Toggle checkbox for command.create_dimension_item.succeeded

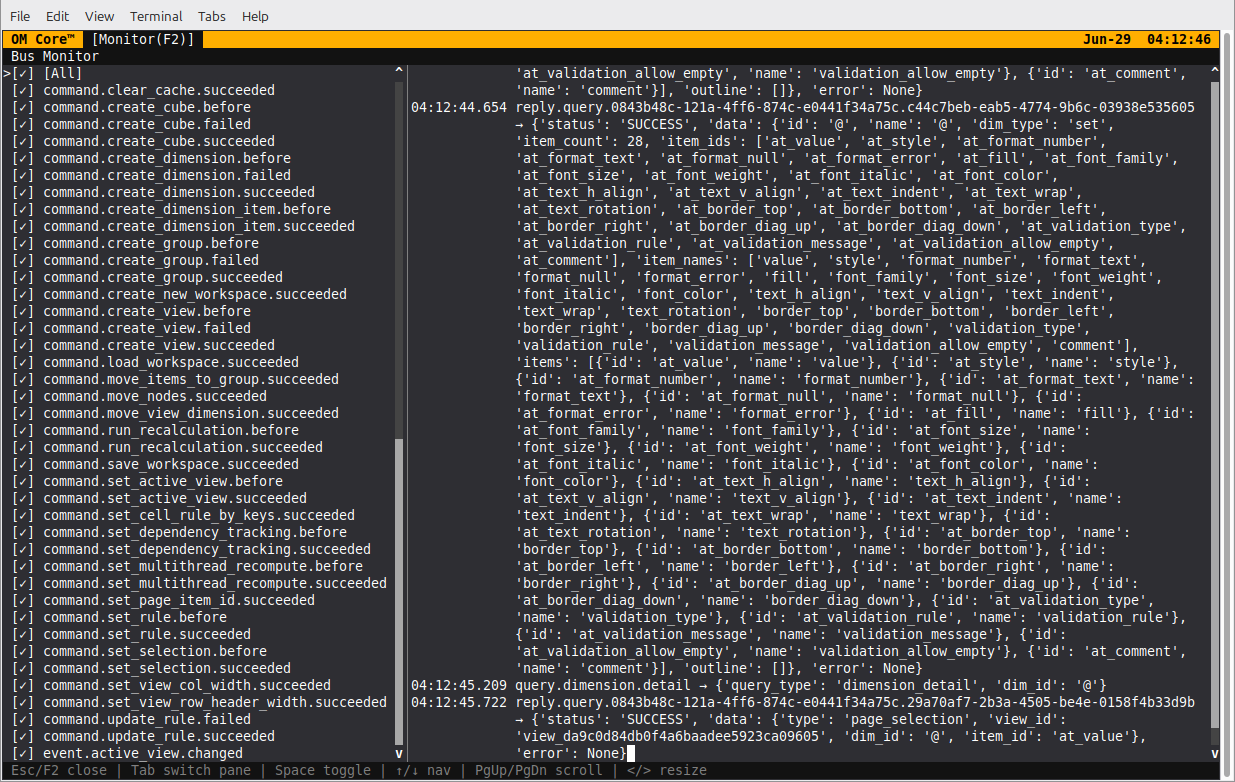click(23, 226)
